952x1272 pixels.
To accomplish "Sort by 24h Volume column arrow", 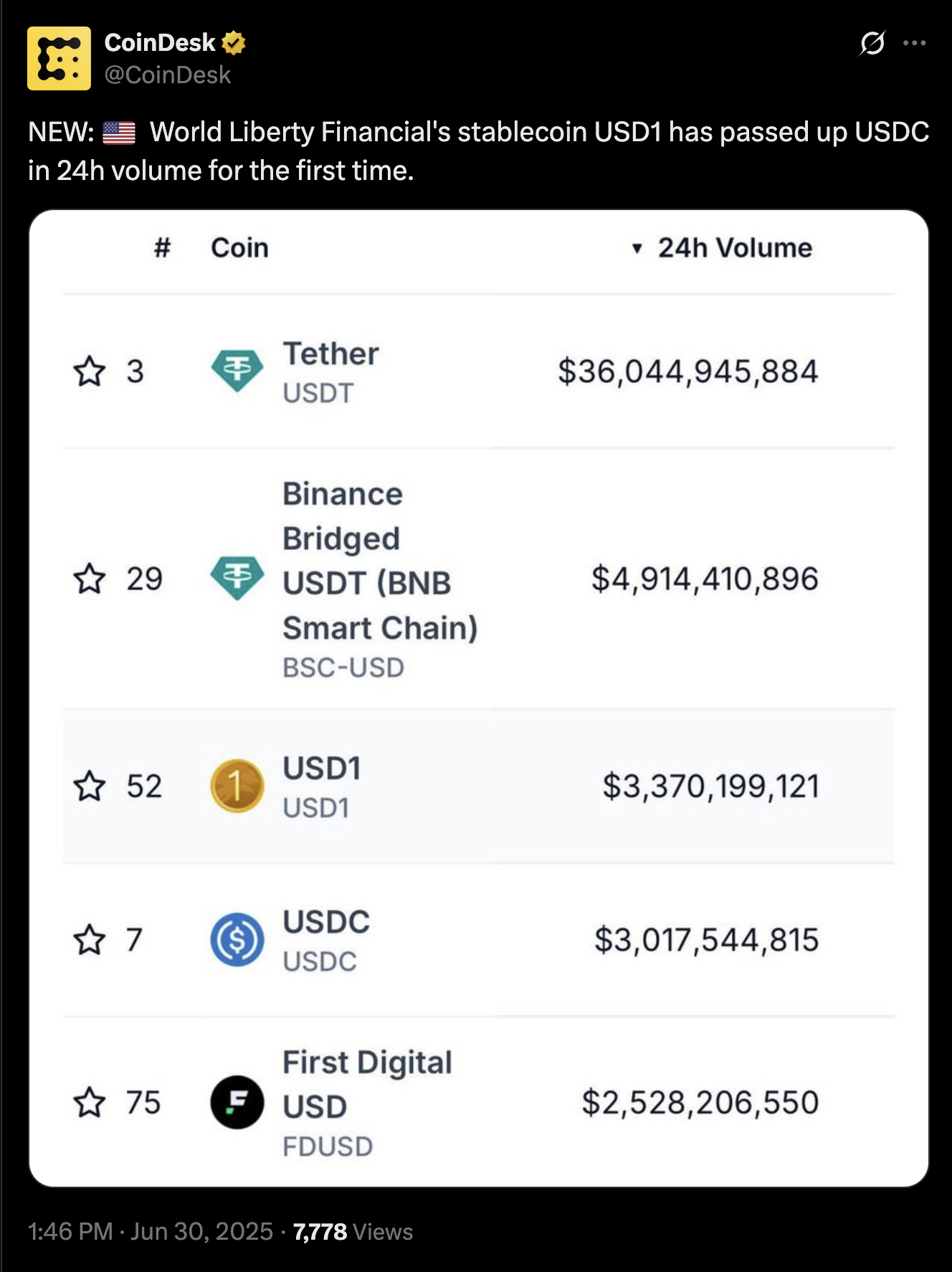I will [x=637, y=248].
